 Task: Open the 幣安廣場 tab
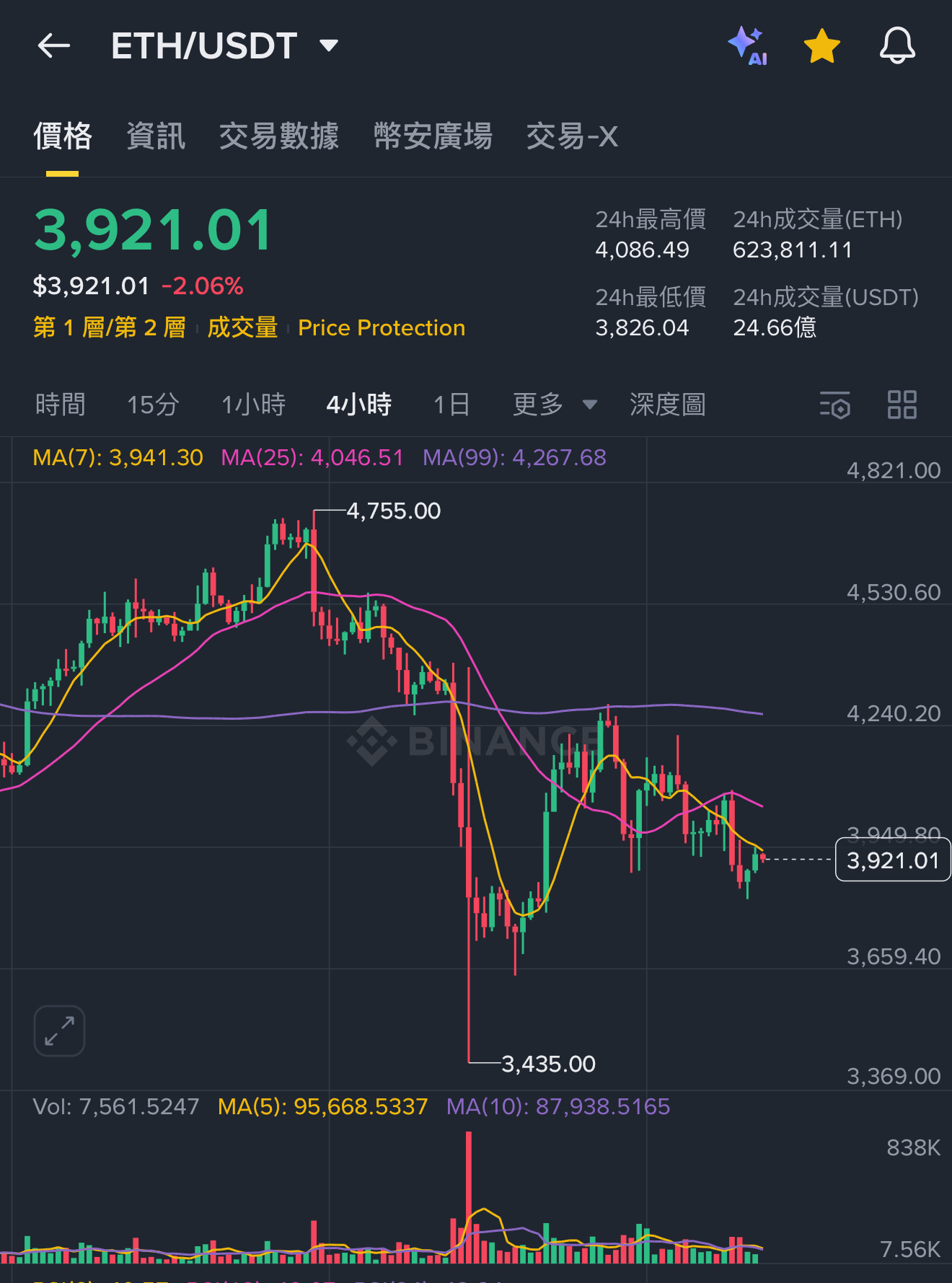433,136
